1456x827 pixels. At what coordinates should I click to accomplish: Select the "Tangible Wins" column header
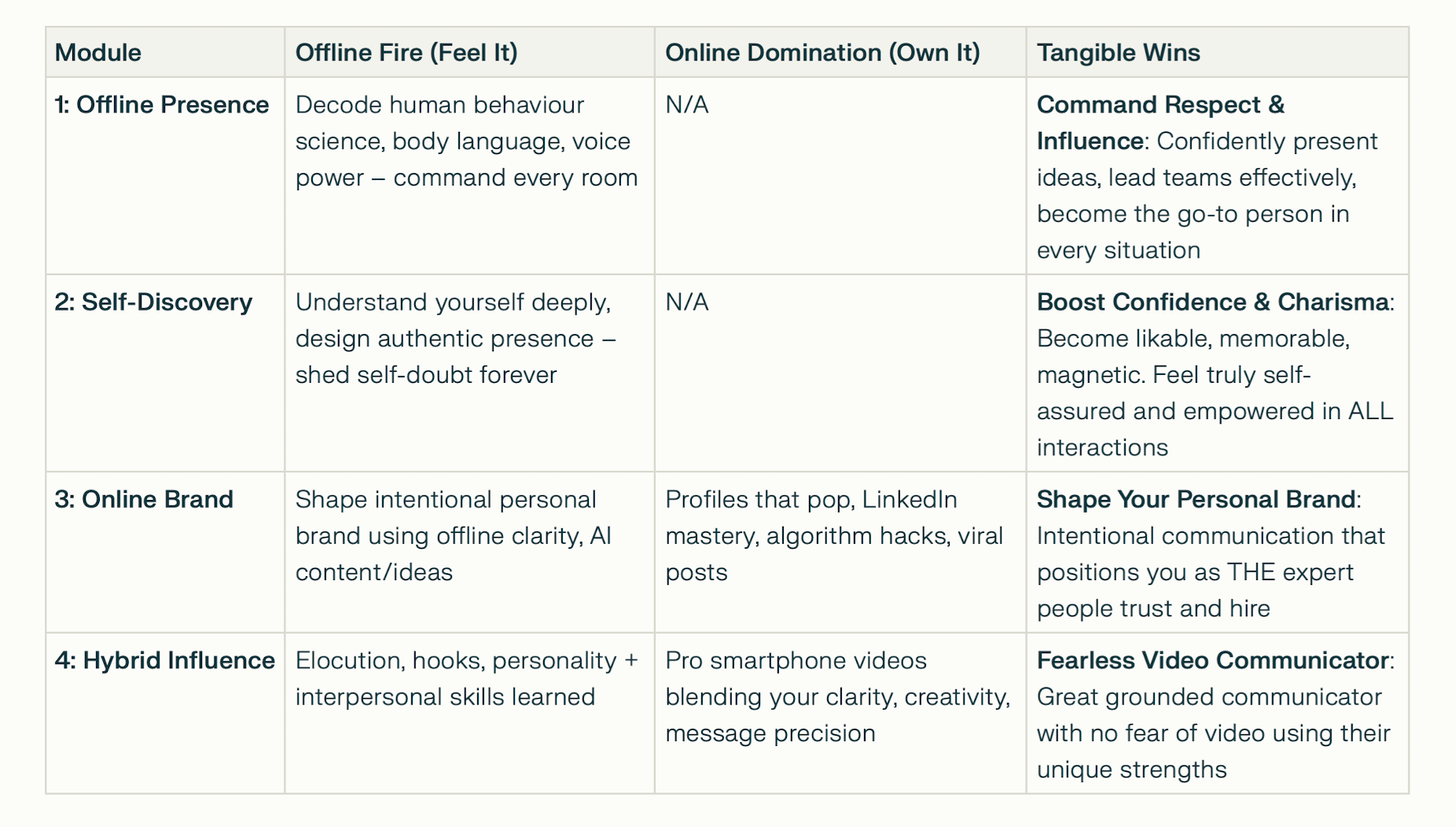[1117, 53]
